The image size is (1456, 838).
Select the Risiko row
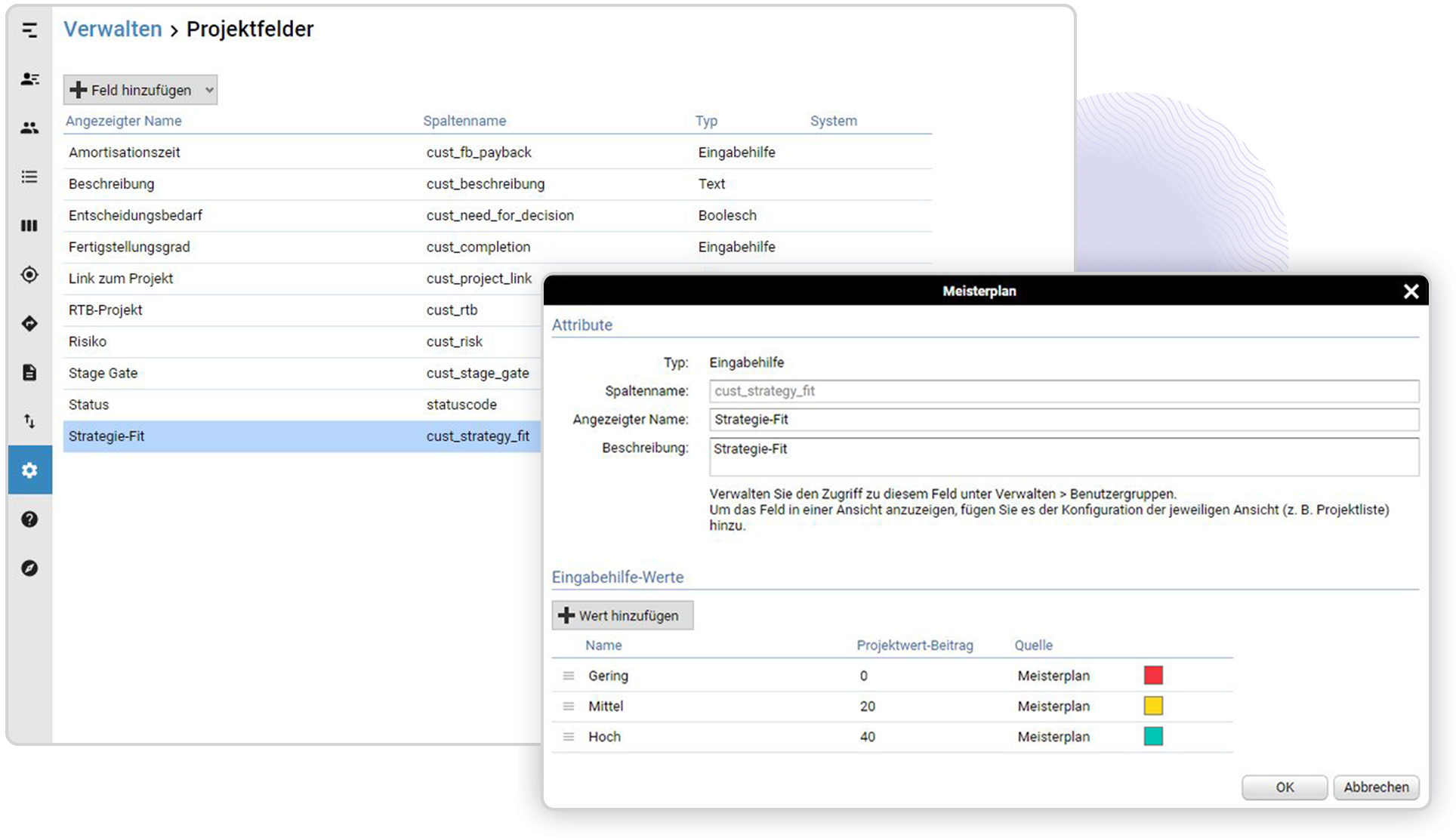tap(302, 342)
